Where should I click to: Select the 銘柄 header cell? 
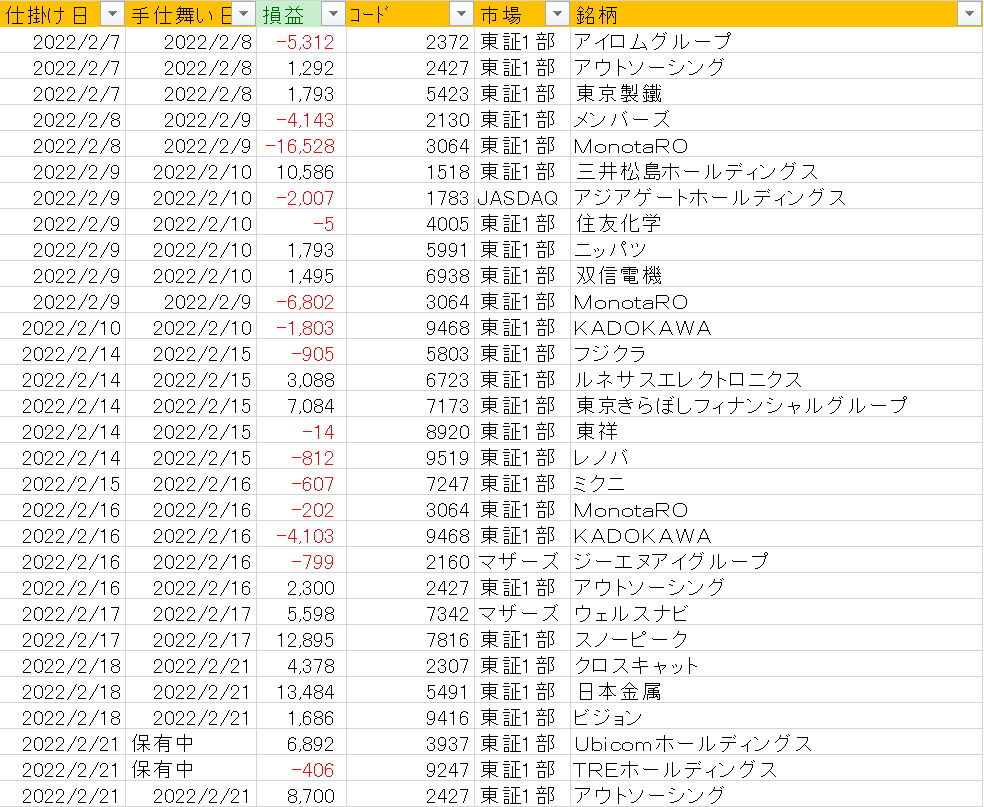pyautogui.click(x=777, y=14)
